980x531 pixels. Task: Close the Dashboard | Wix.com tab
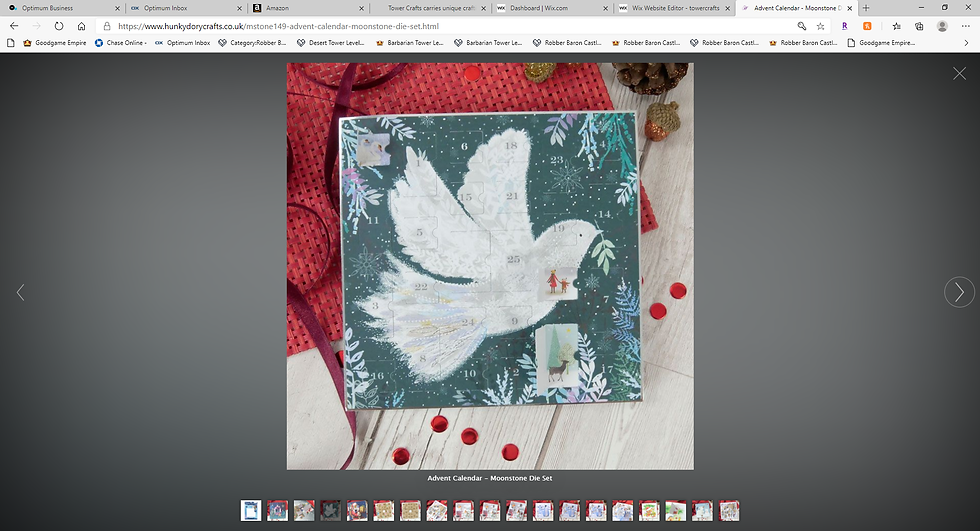pyautogui.click(x=605, y=8)
